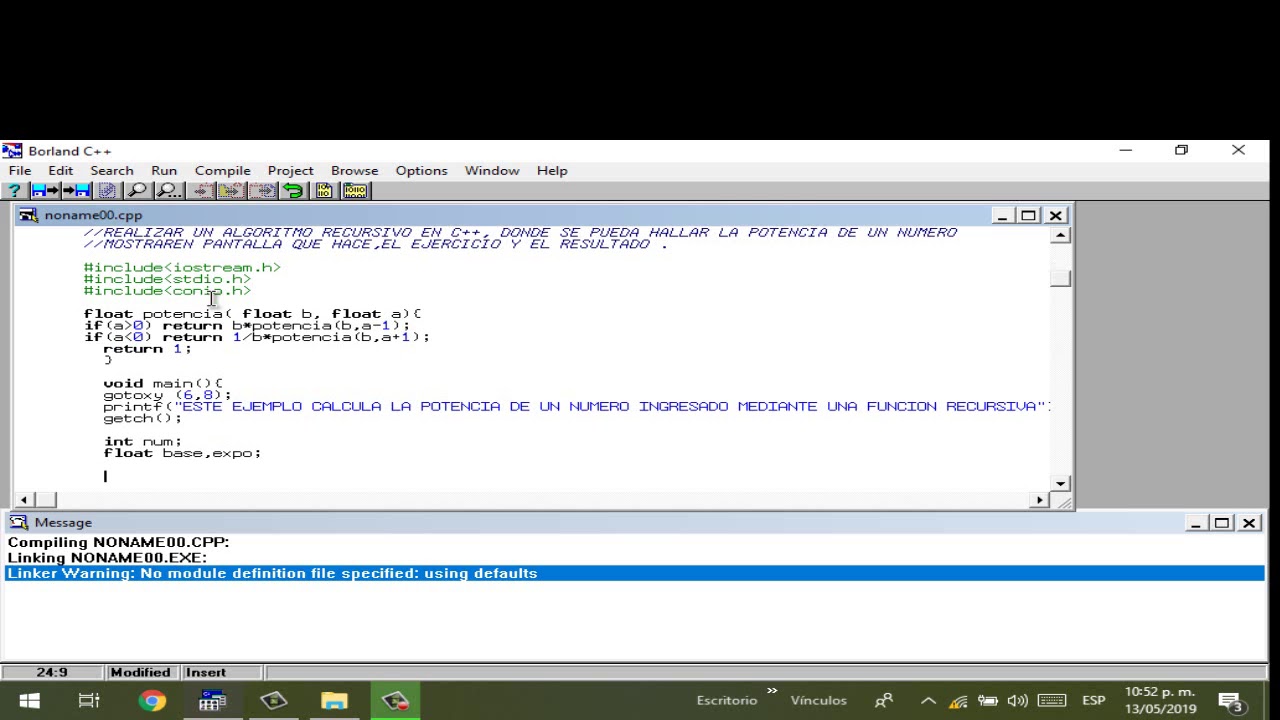Click the Paste toolbar icon

(x=262, y=190)
